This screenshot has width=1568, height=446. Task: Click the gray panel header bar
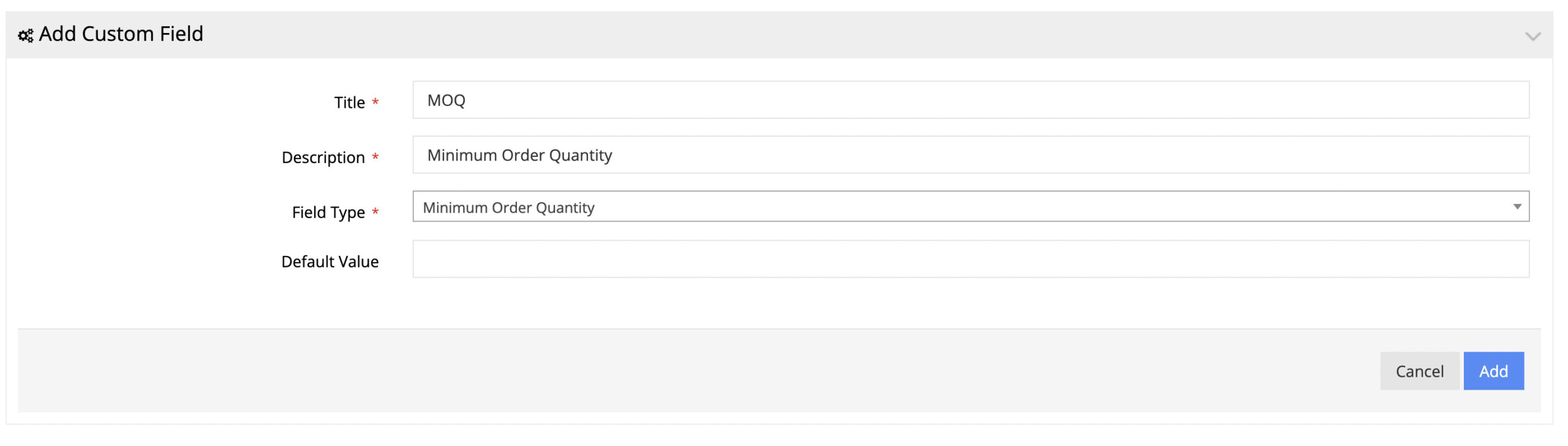coord(779,35)
